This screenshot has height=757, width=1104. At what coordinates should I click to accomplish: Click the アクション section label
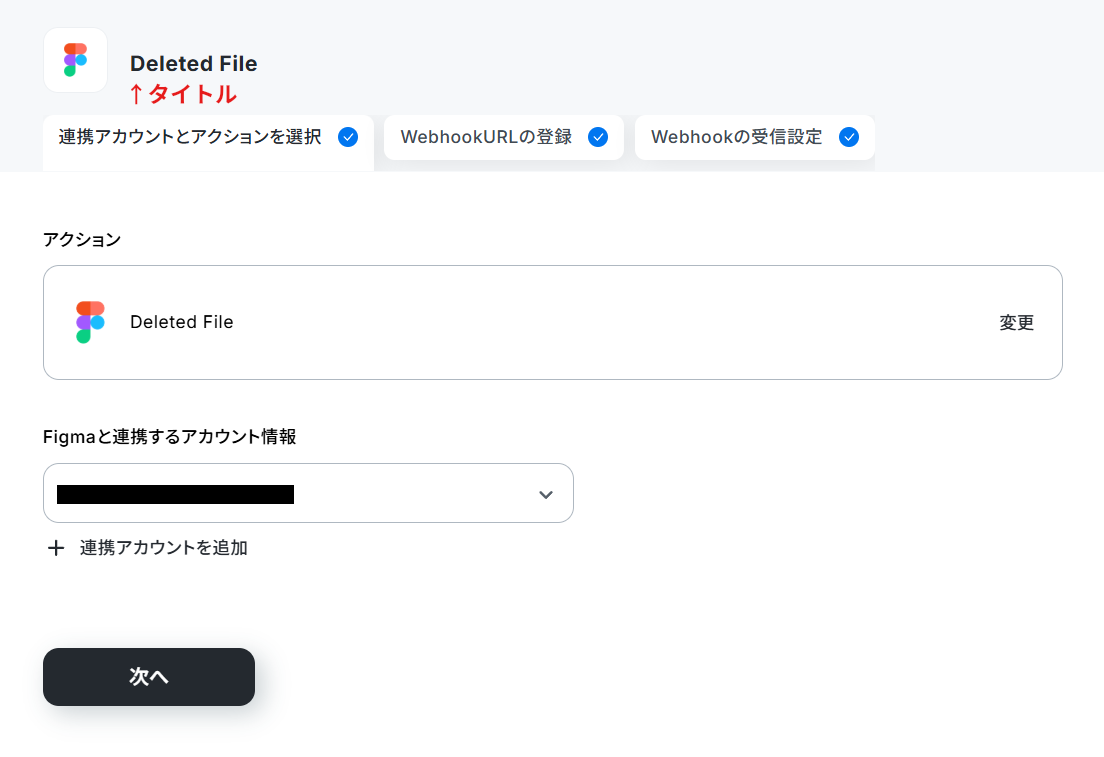coord(82,239)
